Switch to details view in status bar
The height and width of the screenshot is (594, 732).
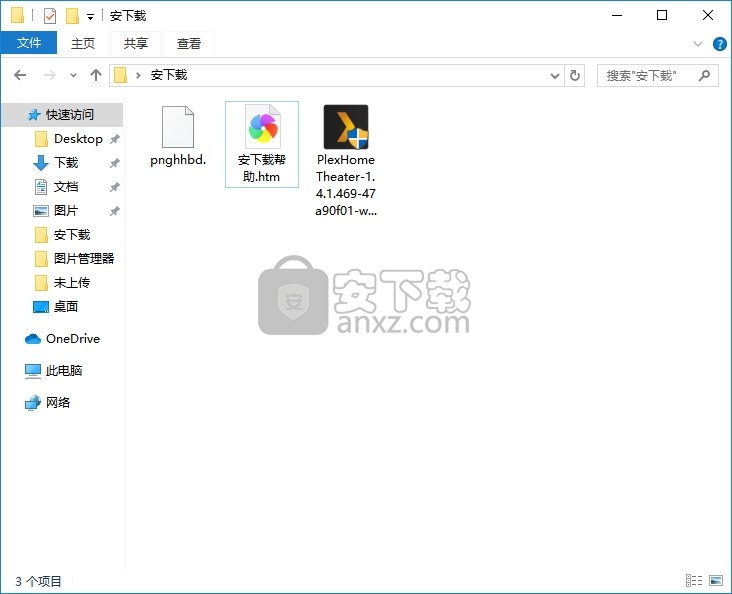point(694,580)
